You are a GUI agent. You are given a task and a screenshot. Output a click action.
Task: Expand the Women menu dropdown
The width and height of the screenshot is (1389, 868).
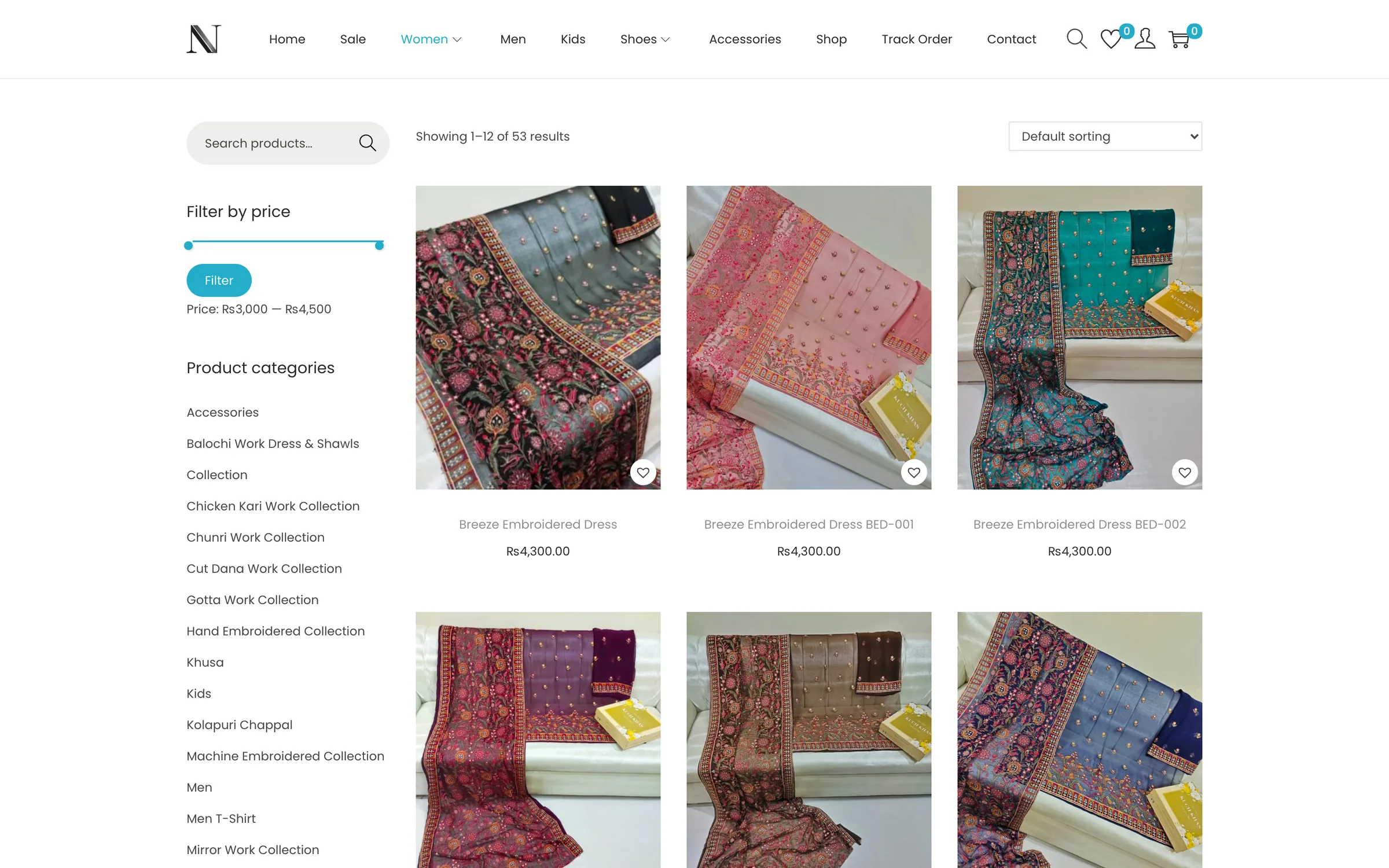click(x=457, y=39)
